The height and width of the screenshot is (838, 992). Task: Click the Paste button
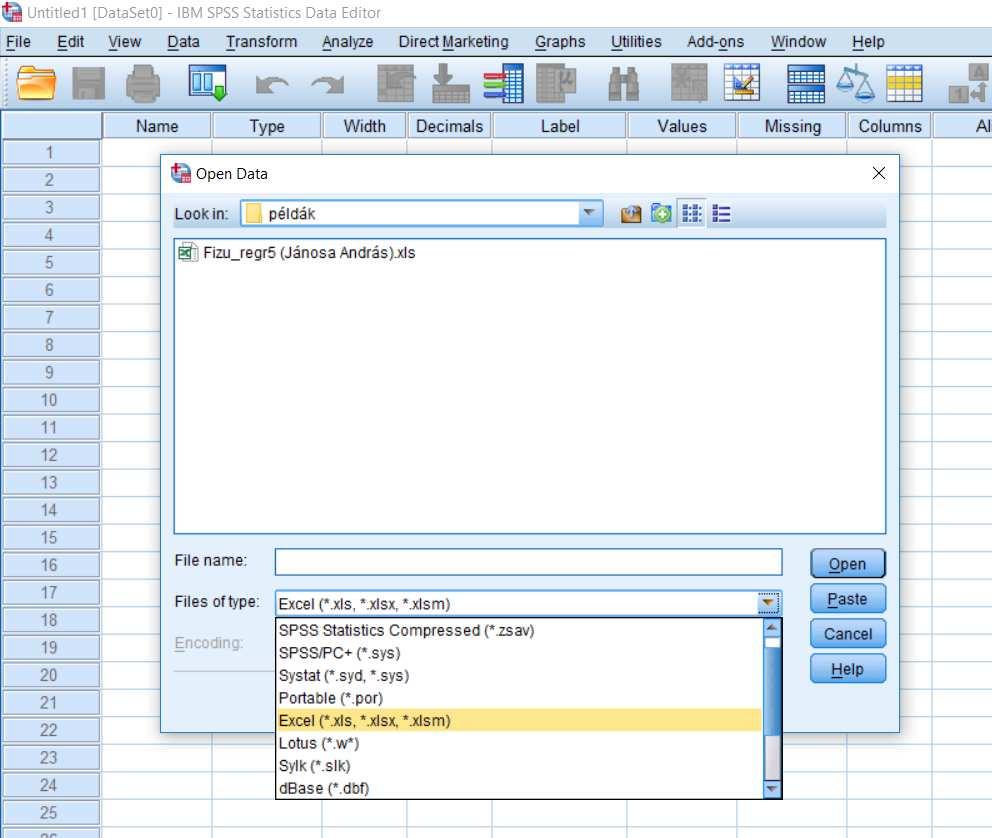848,599
